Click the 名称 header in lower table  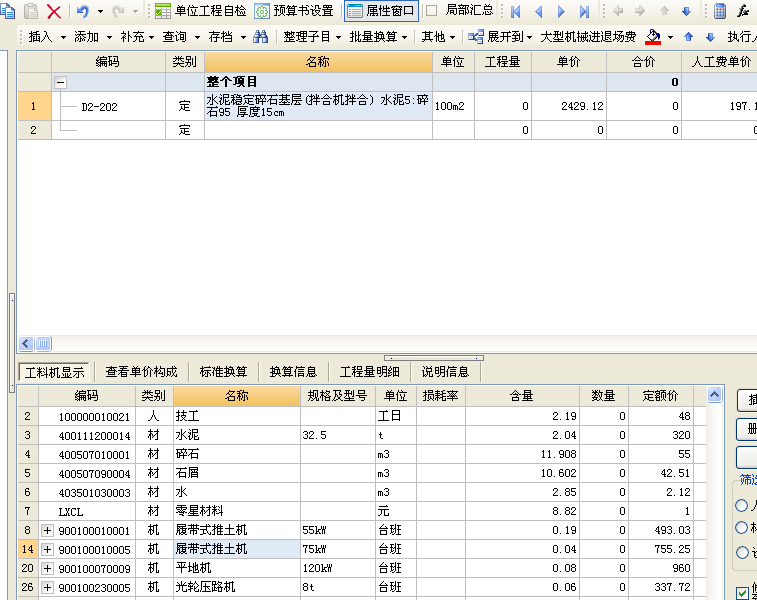point(237,396)
